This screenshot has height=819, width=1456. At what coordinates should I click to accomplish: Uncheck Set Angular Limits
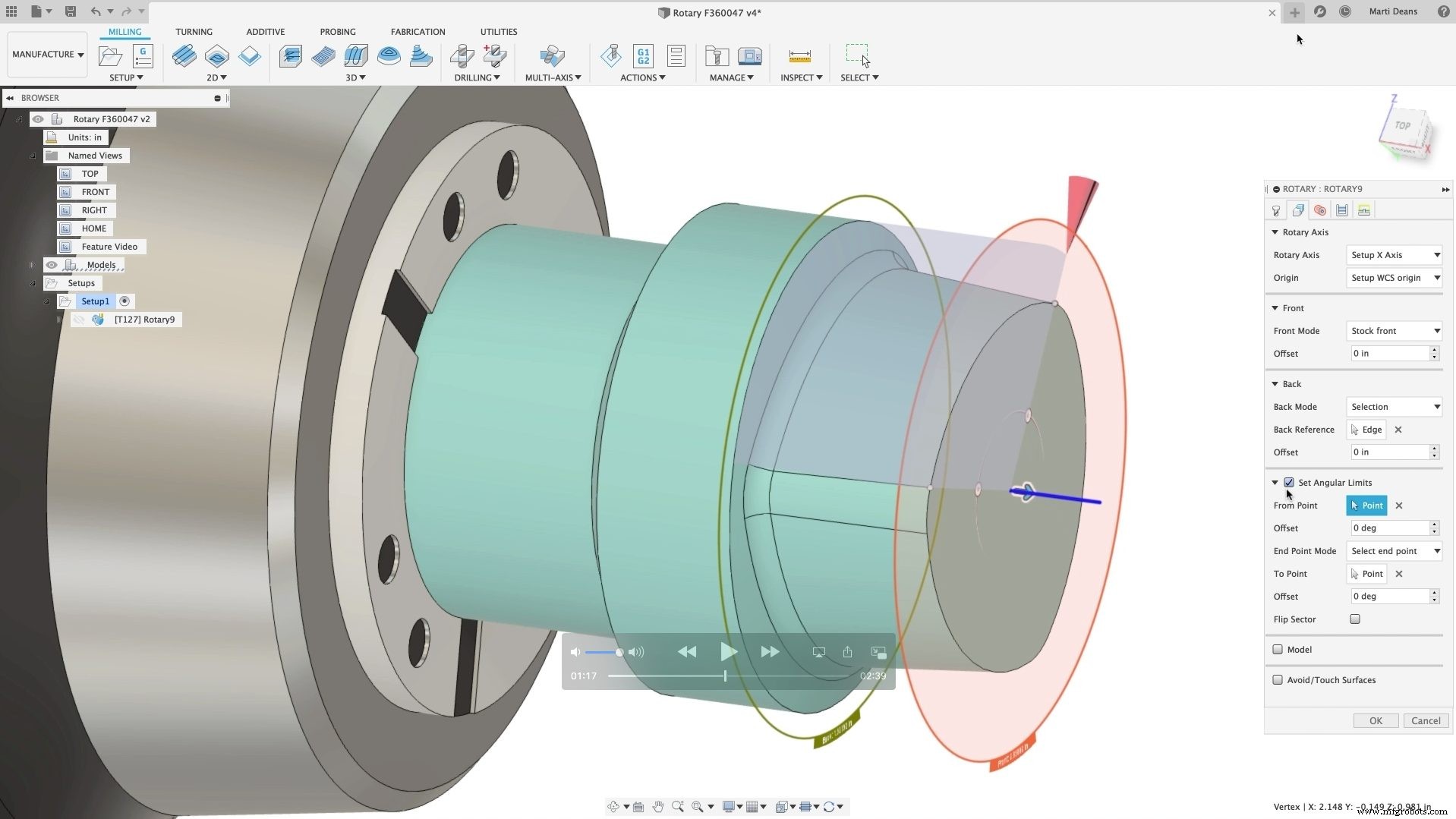[x=1288, y=482]
